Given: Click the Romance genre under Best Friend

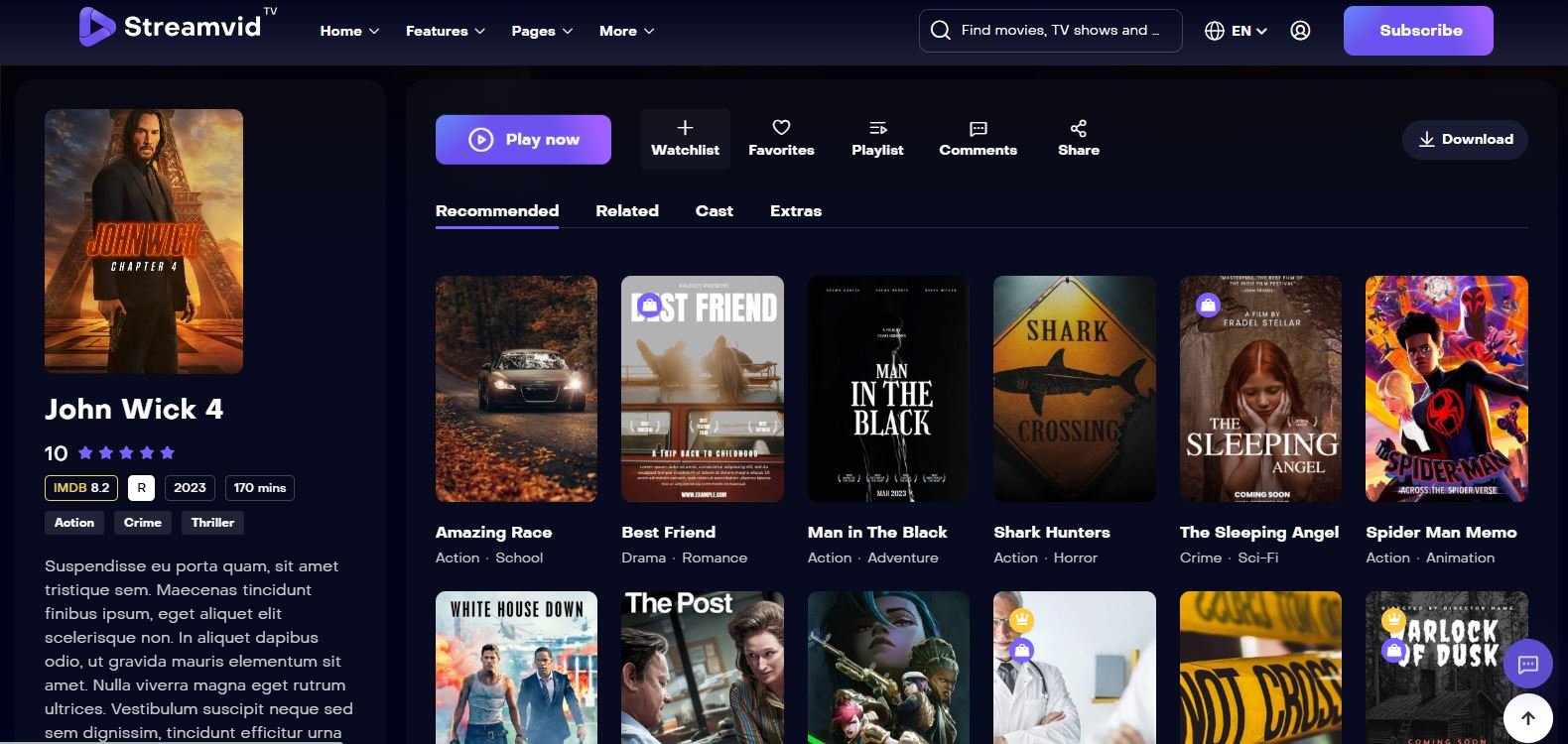Looking at the screenshot, I should pos(715,558).
